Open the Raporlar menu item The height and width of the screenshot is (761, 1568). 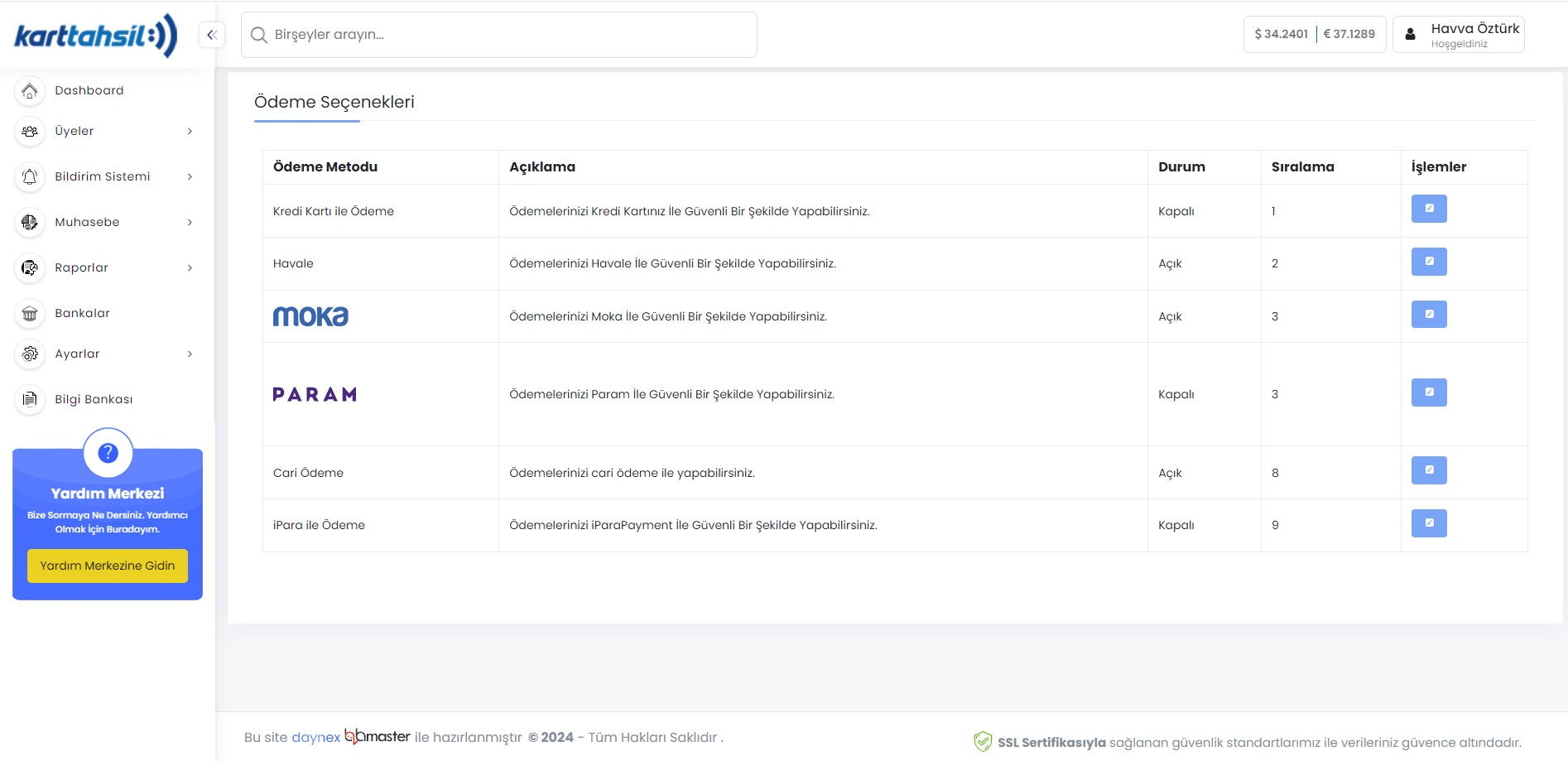pos(82,267)
